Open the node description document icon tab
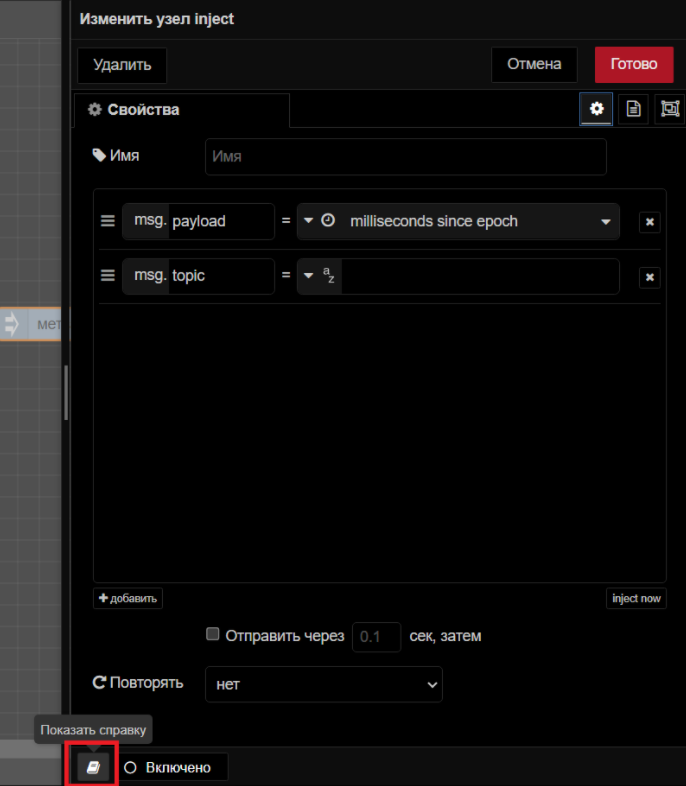Viewport: 686px width, 786px height. 633,109
